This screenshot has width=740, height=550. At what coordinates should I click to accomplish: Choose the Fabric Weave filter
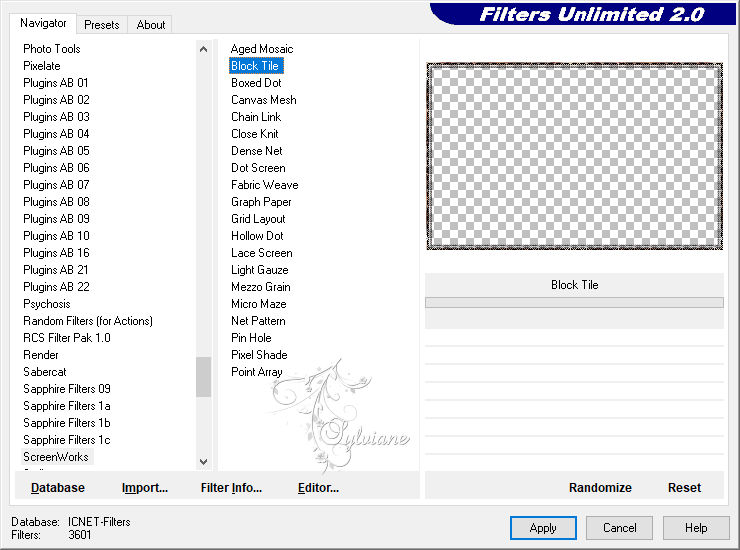pos(265,185)
